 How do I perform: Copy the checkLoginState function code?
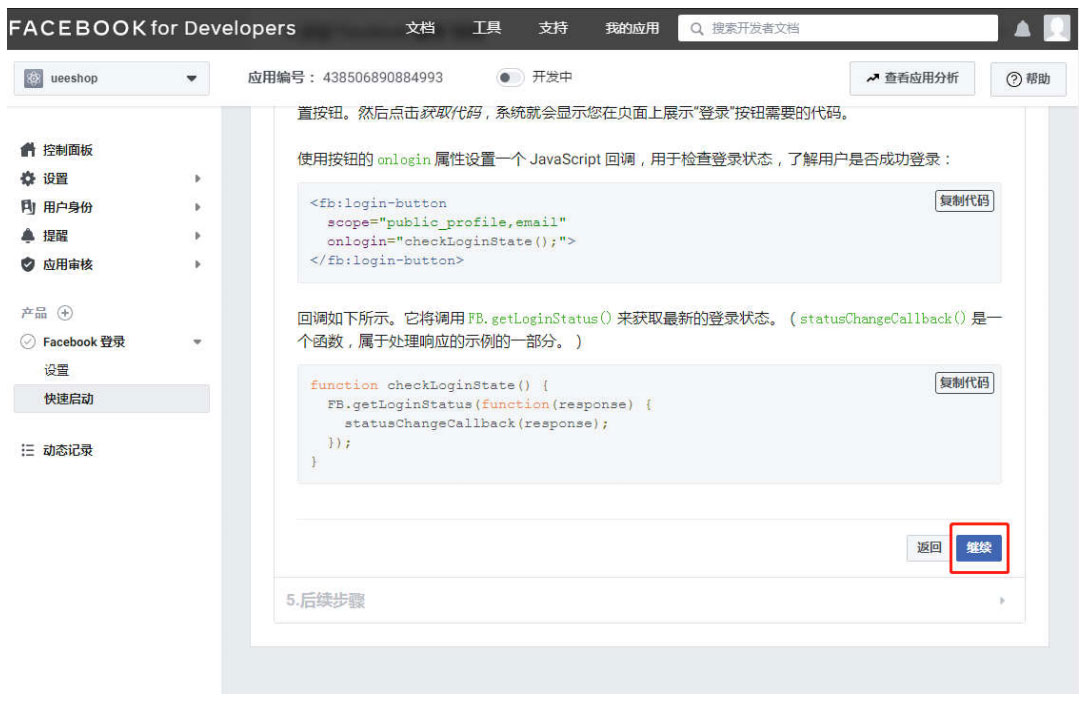[x=964, y=382]
